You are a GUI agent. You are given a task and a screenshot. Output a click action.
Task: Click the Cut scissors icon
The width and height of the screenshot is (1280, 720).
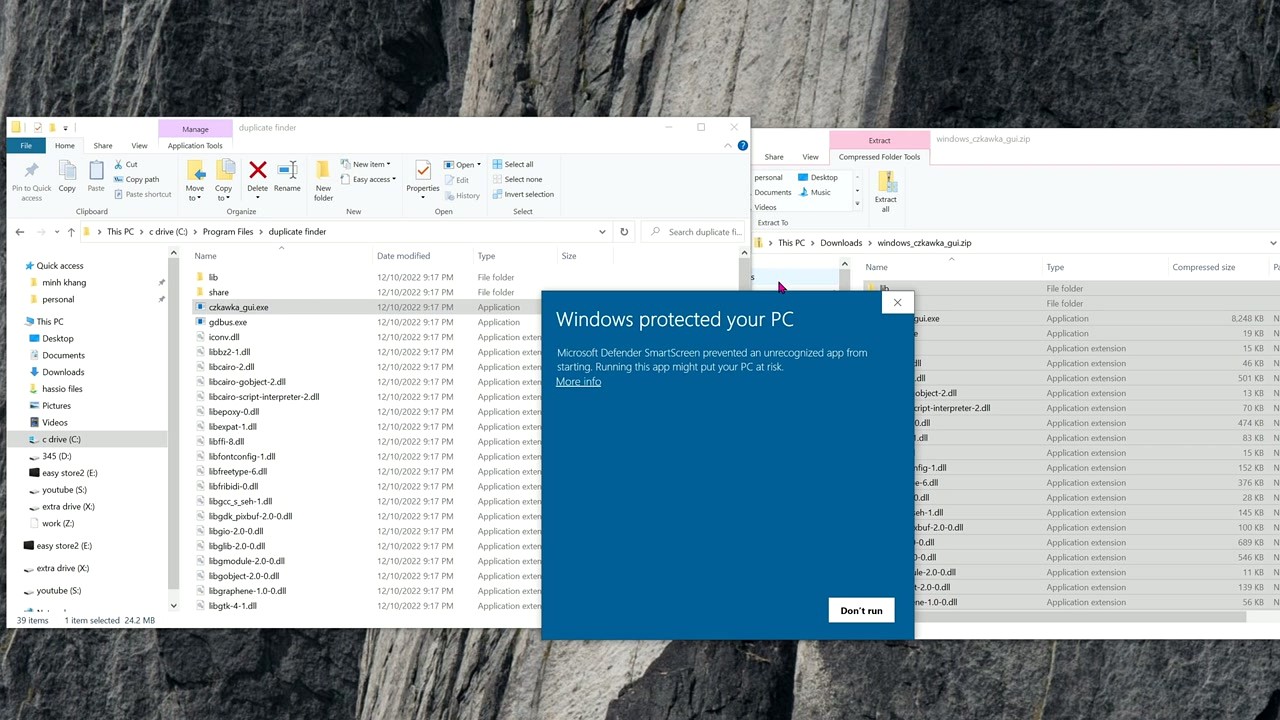(x=120, y=164)
